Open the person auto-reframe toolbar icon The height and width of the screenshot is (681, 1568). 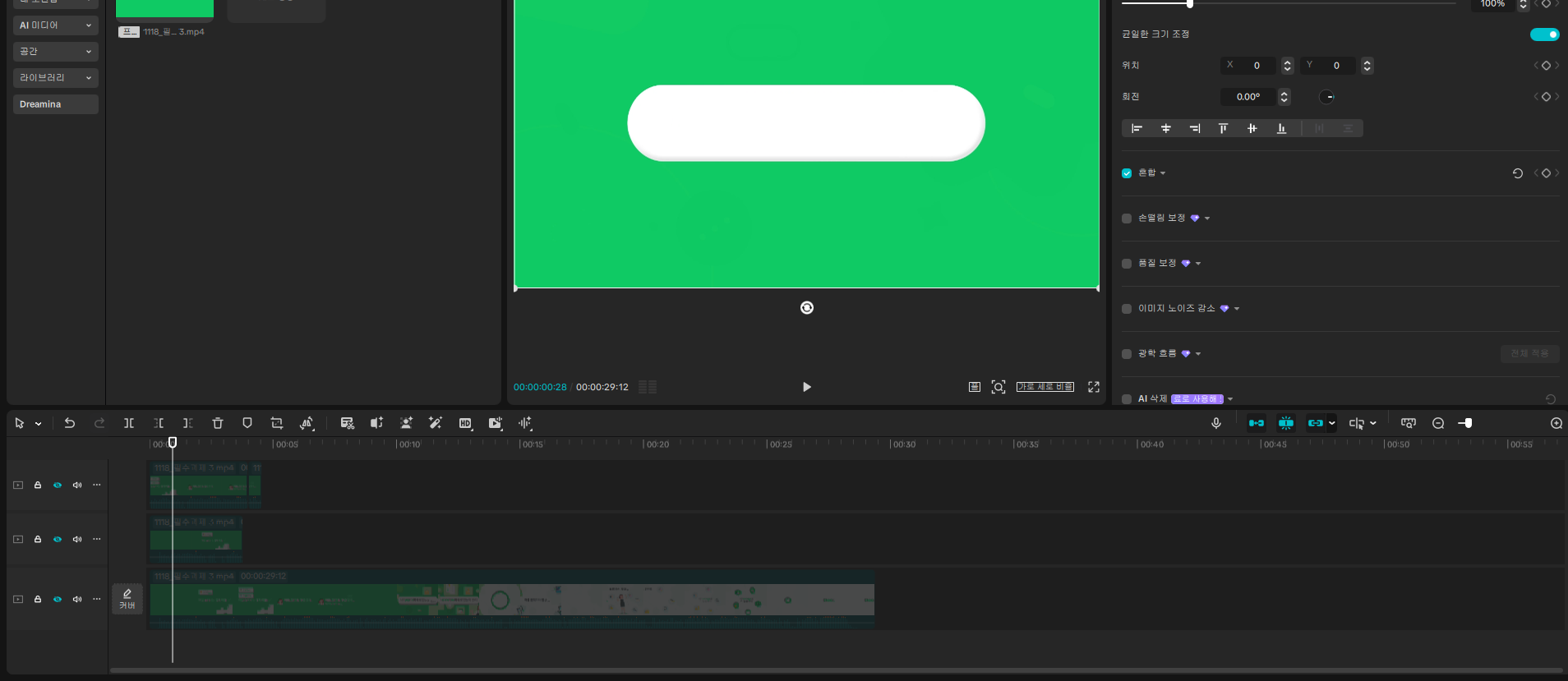[x=406, y=423]
